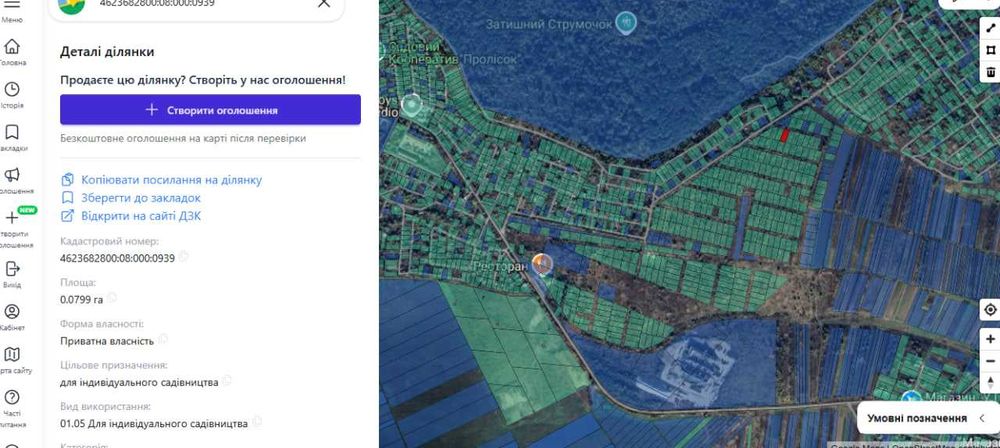Select the red highlighted parcel on map

coord(785,135)
